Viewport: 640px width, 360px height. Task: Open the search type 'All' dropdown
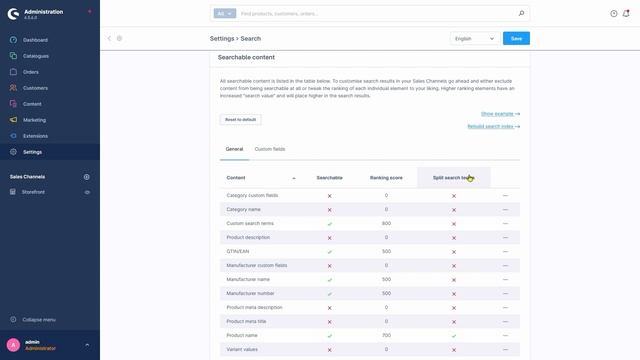tap(224, 13)
